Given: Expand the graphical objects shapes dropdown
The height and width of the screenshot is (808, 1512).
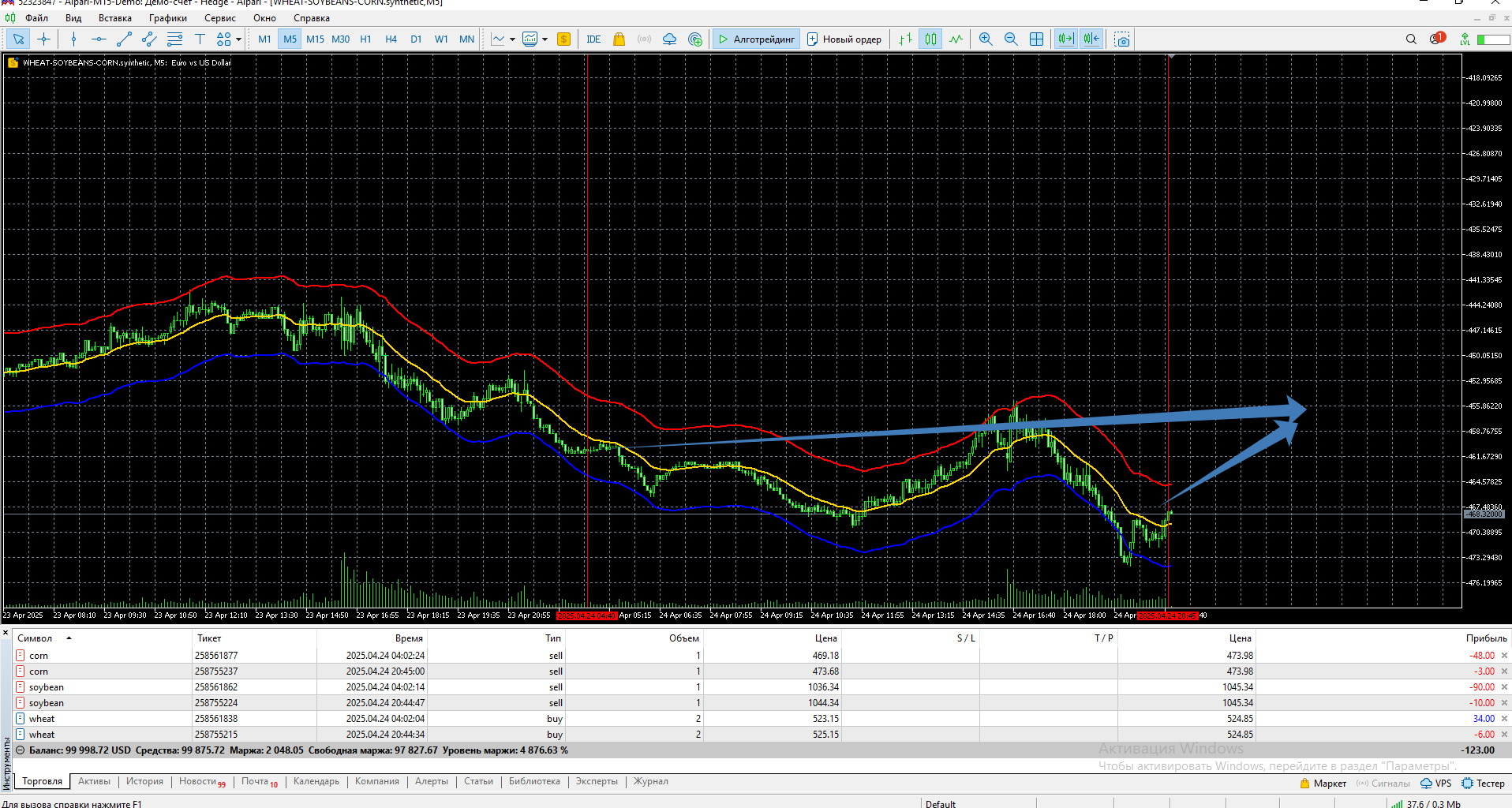Looking at the screenshot, I should point(238,39).
